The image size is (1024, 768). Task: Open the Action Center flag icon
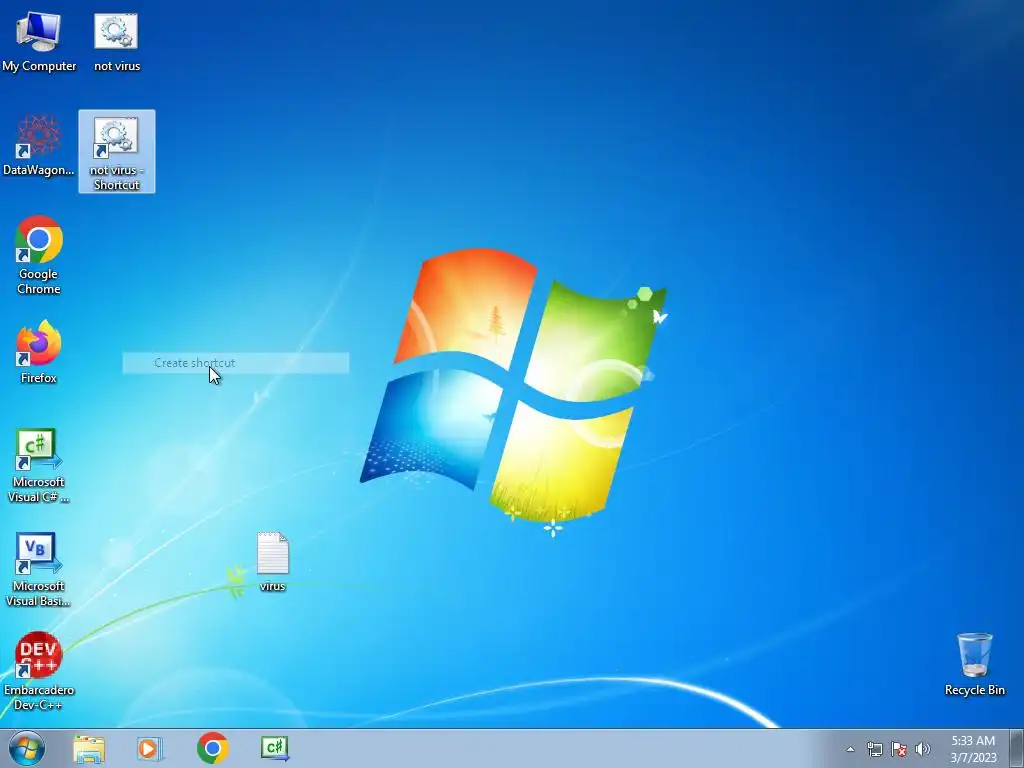[x=899, y=749]
